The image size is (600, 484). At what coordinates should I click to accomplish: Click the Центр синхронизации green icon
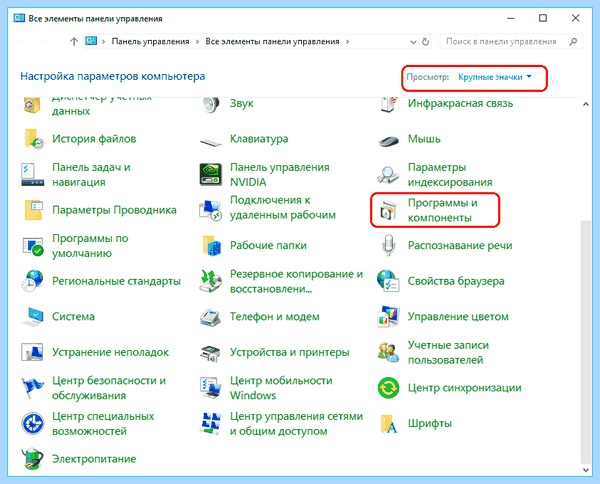click(388, 388)
